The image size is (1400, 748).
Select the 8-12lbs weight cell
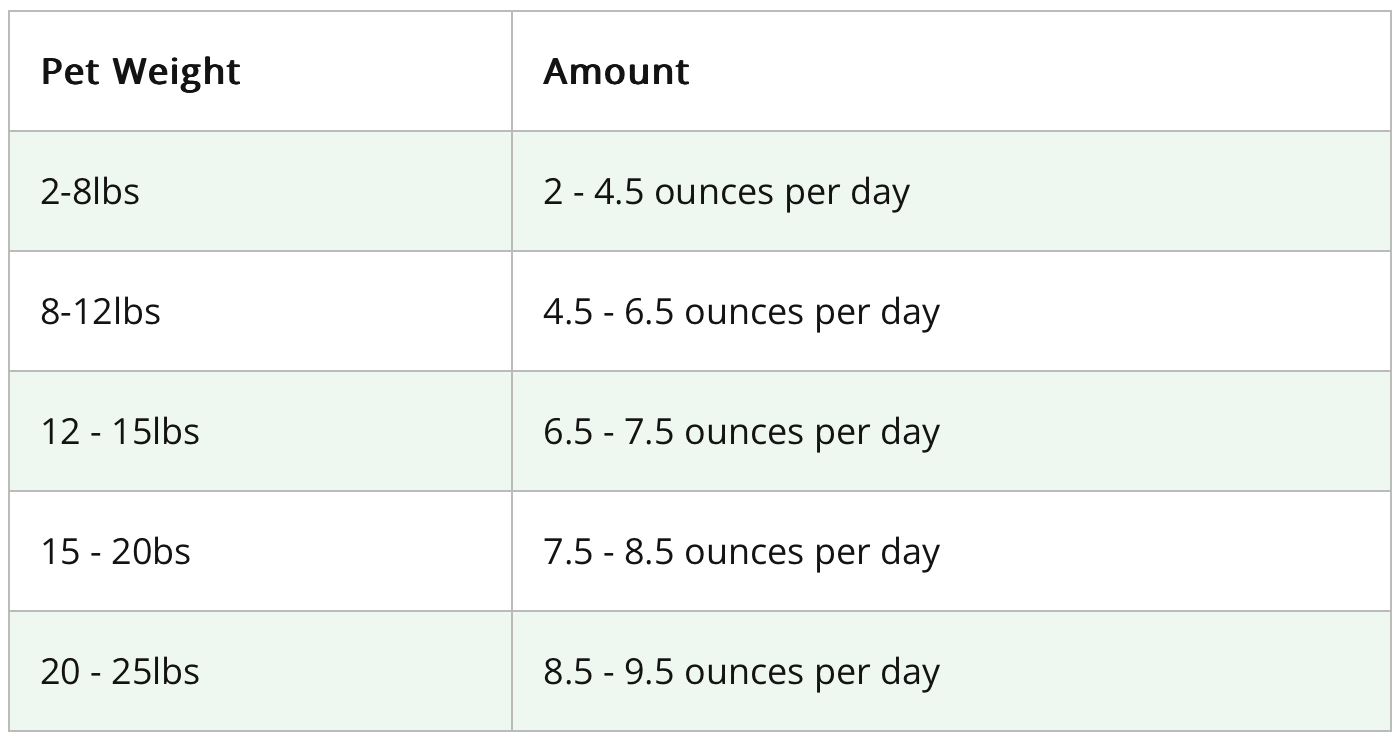pyautogui.click(x=100, y=311)
